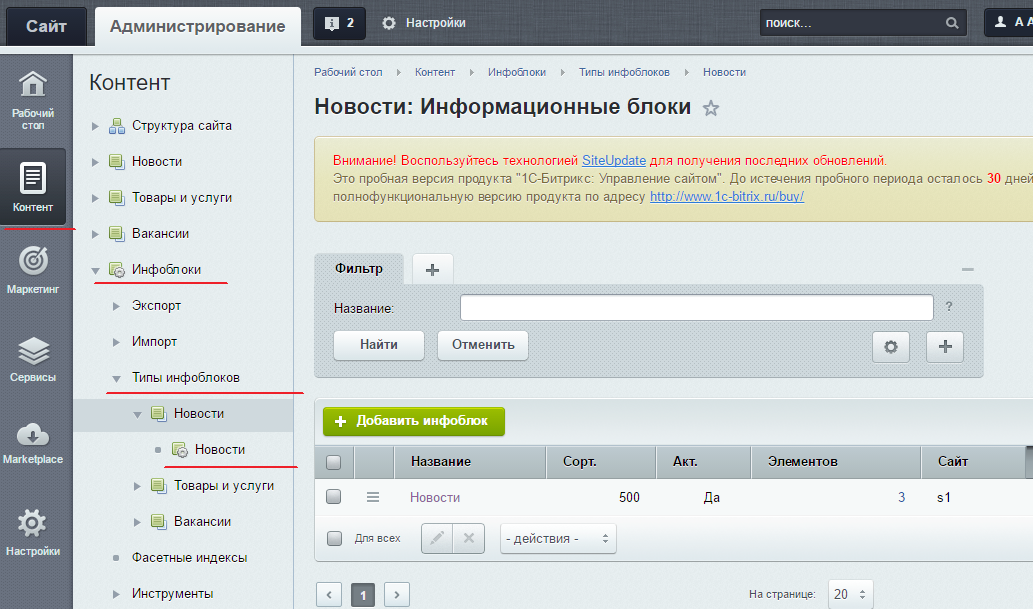
Task: Open the Новости infoblock link in table
Action: (435, 498)
